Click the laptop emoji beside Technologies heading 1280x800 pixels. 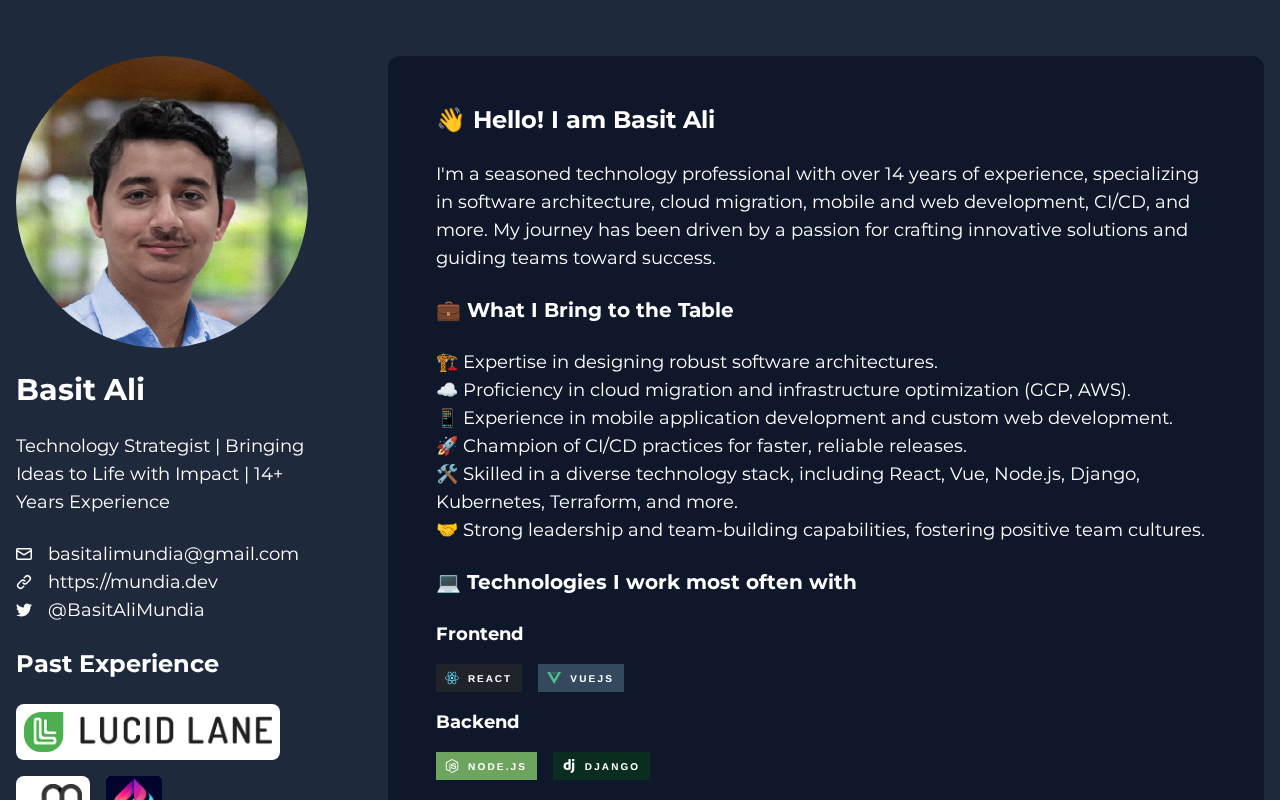[448, 582]
